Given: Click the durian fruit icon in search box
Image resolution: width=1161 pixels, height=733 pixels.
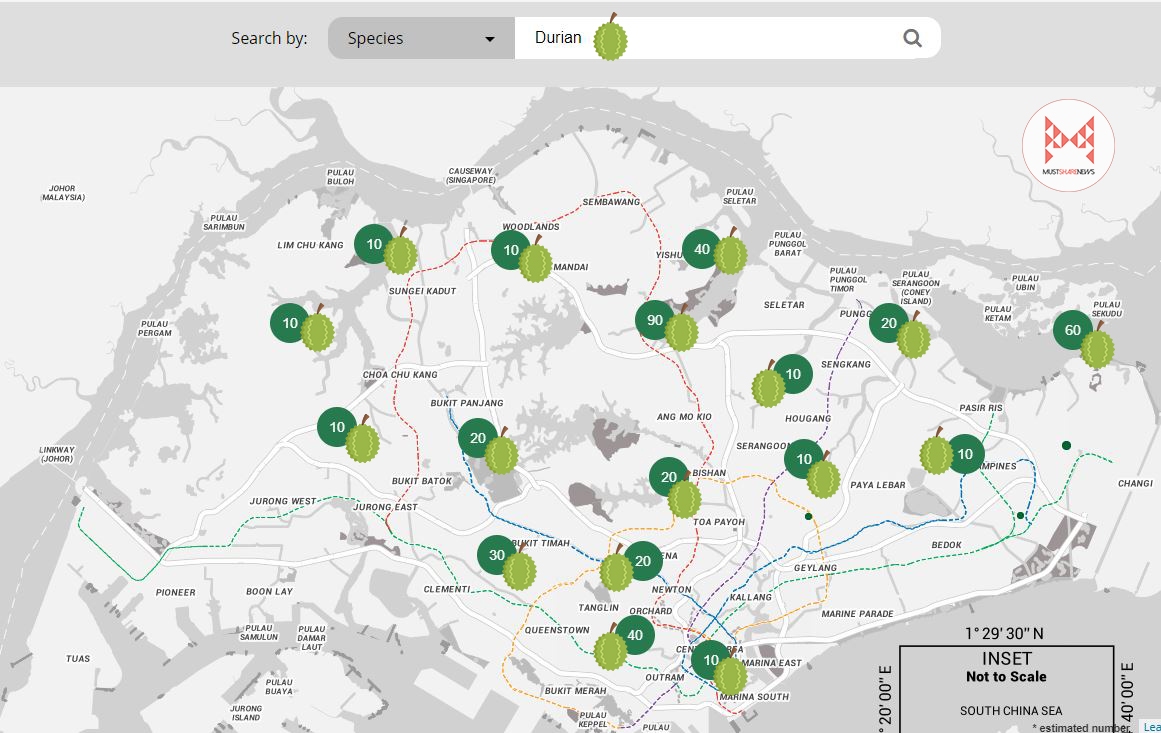Looking at the screenshot, I should click(610, 40).
